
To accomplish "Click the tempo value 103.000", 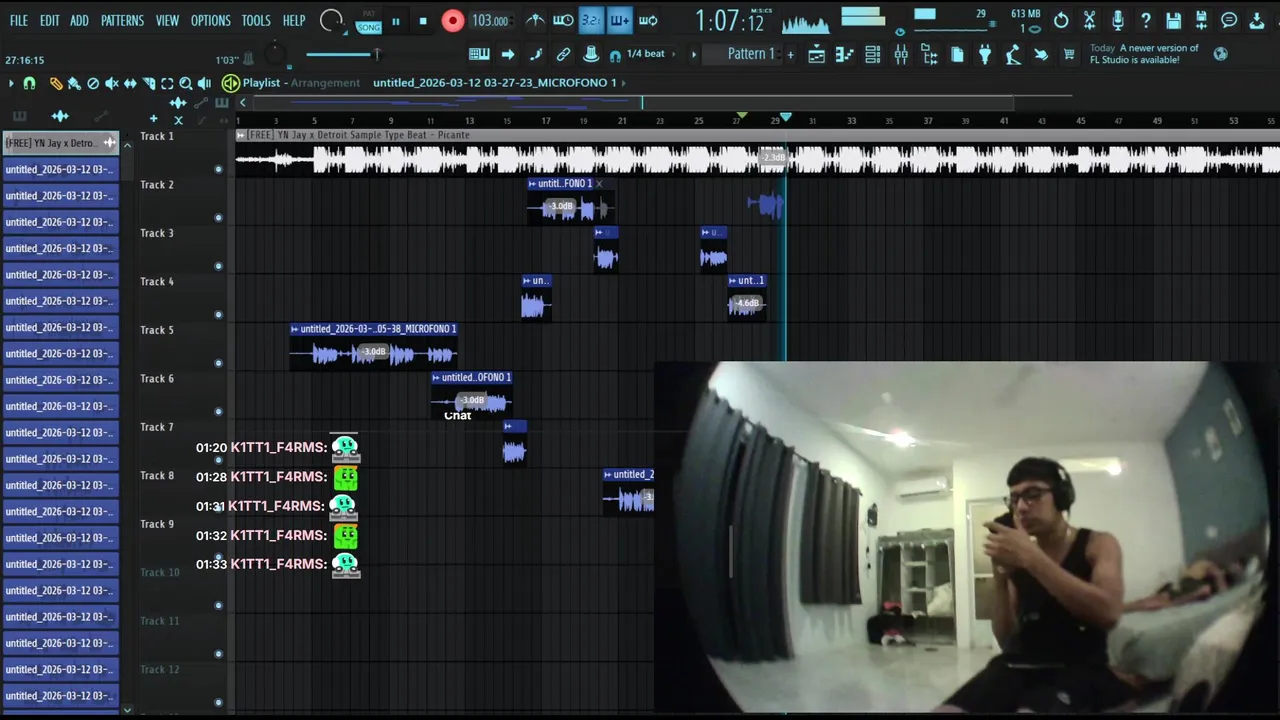I will coord(490,21).
